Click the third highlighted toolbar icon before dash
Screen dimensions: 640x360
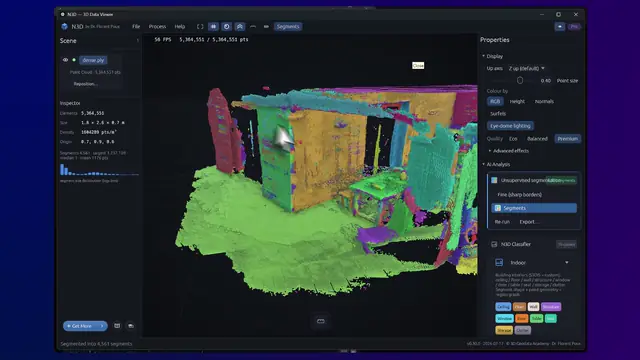click(240, 27)
